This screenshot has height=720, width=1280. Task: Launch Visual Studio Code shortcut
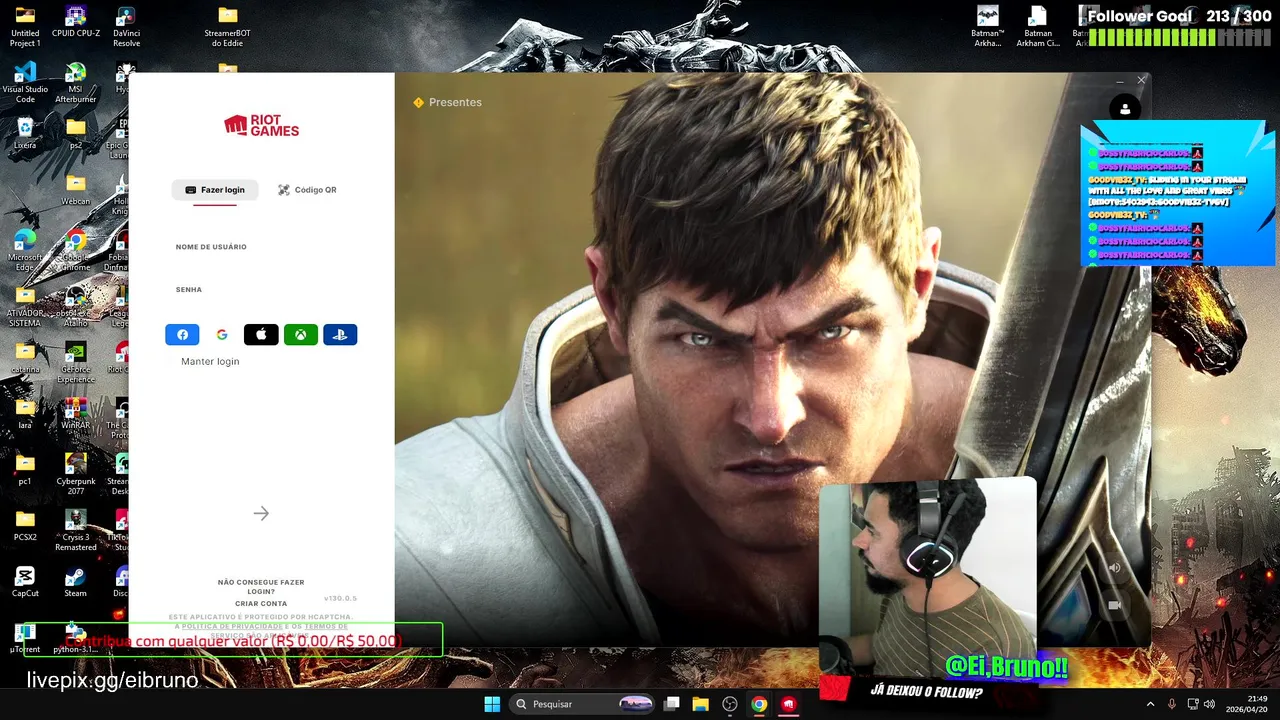click(25, 83)
